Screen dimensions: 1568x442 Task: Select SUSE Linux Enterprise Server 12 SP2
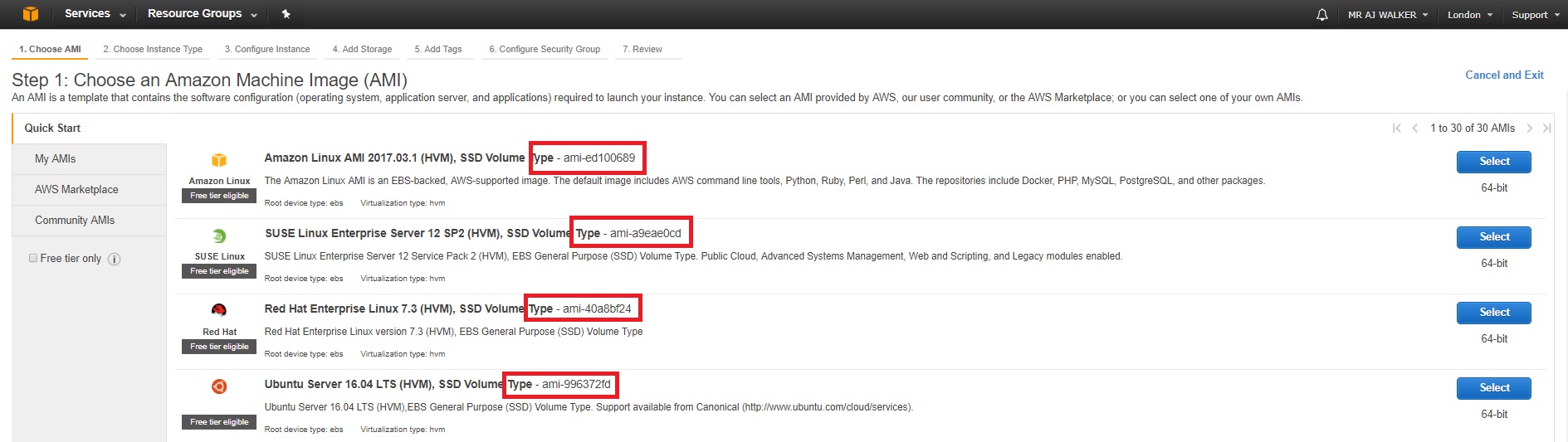point(1494,237)
